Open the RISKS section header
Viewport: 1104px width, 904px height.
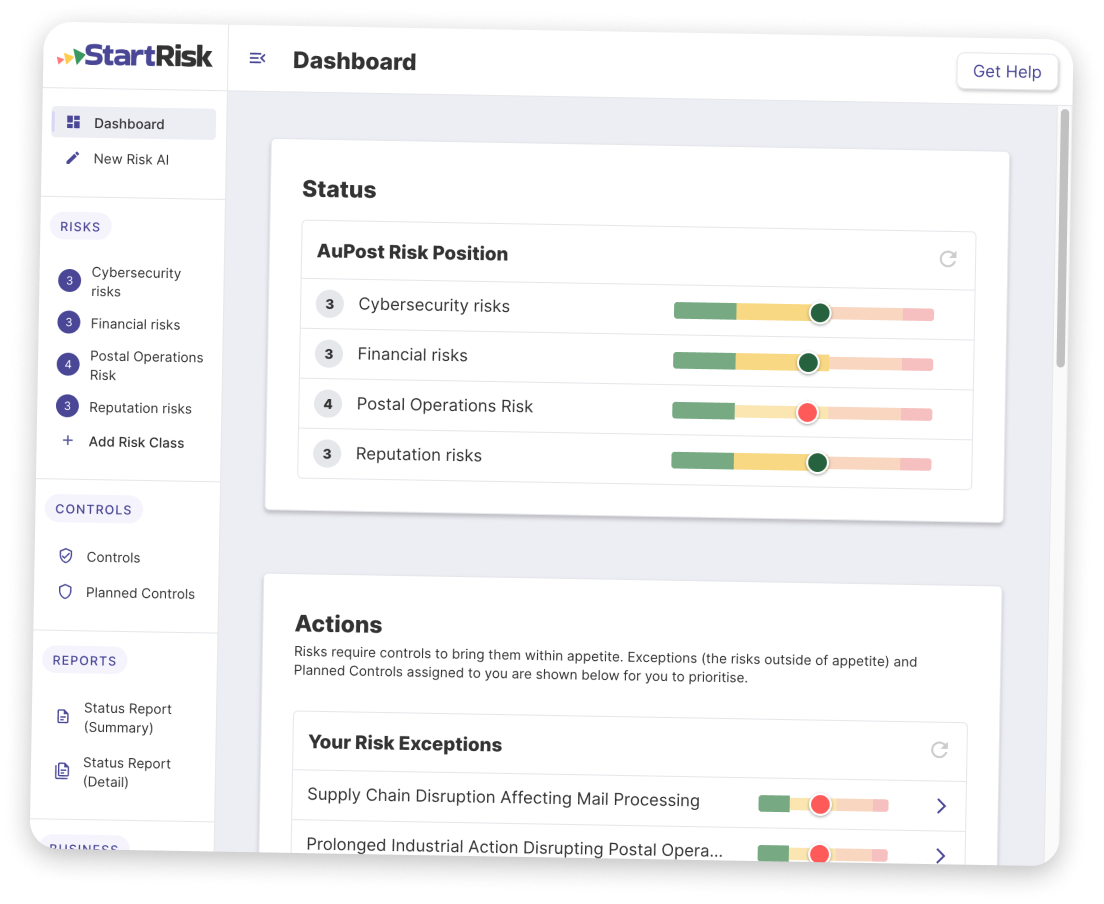[80, 226]
